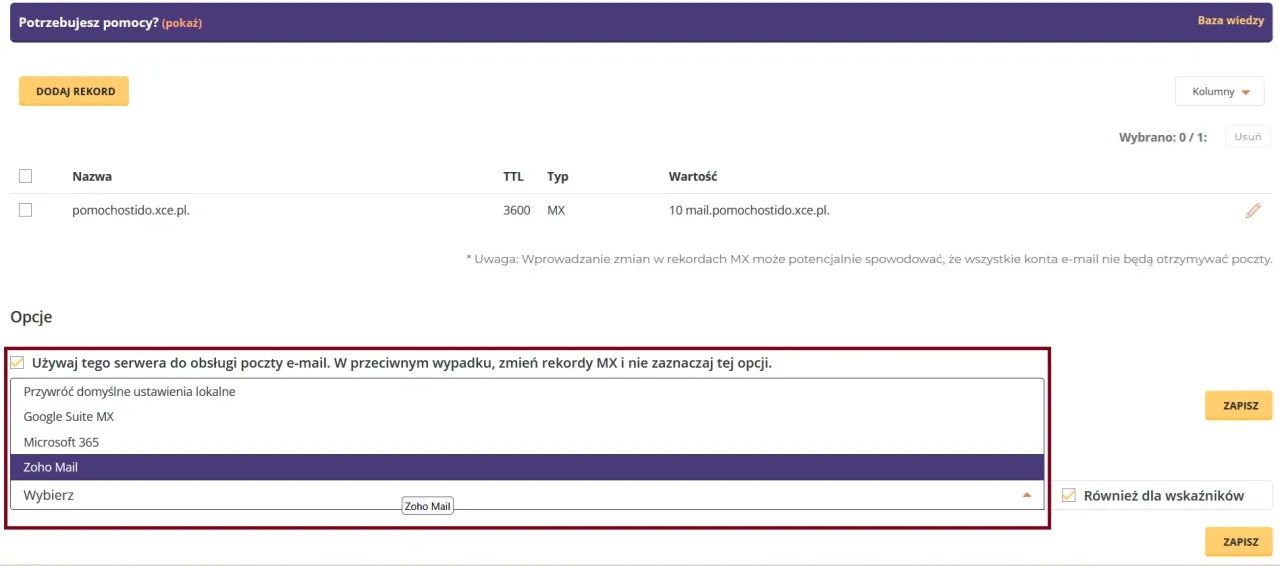Click the Wartość column header
The height and width of the screenshot is (566, 1280).
(x=692, y=177)
